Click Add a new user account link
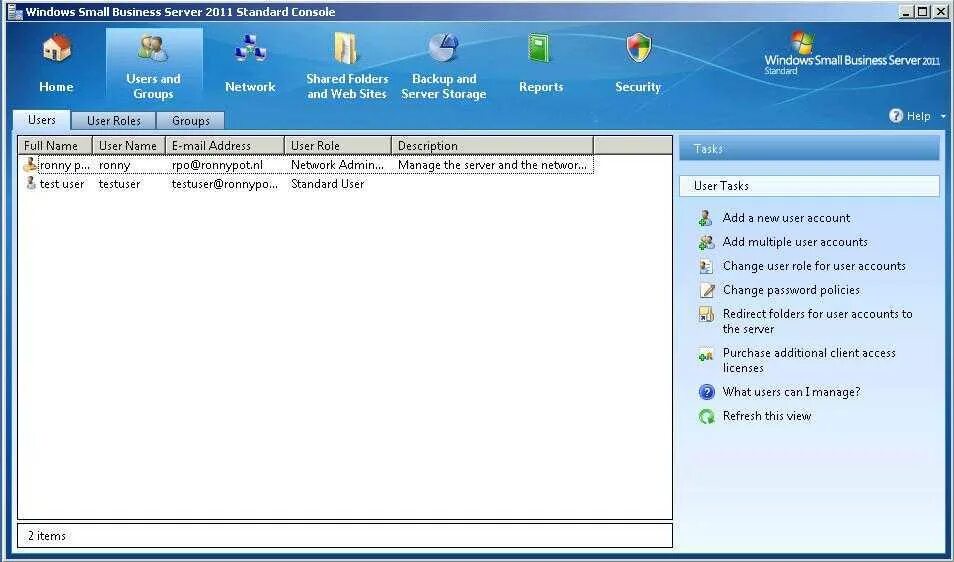 pyautogui.click(x=786, y=218)
